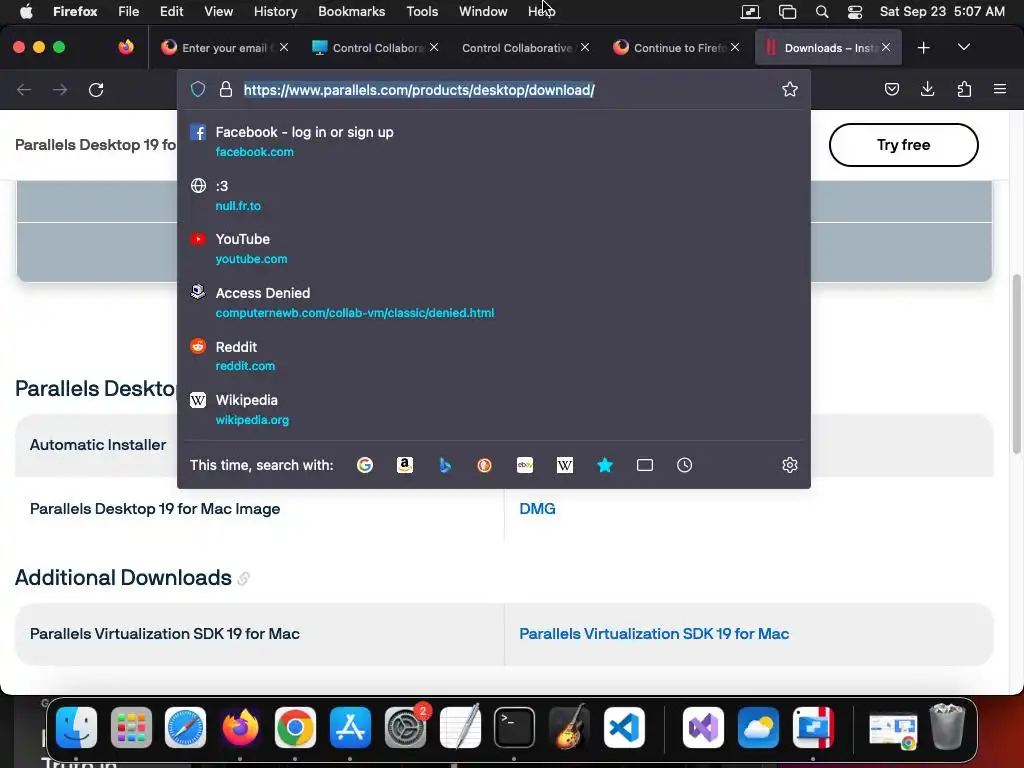Choose the null.fr.to suggestion
The height and width of the screenshot is (768, 1024).
point(494,195)
